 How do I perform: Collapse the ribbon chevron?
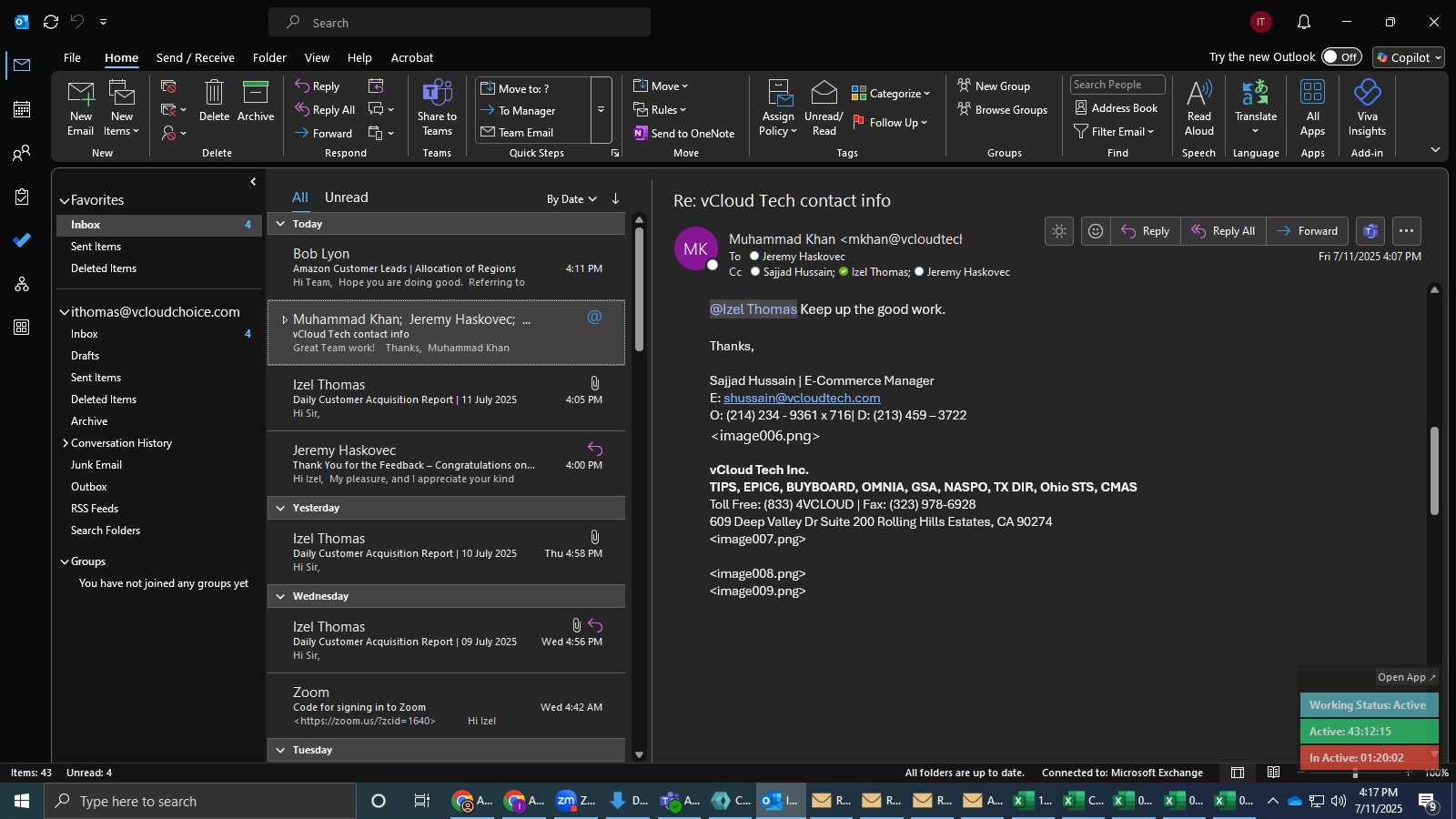click(1435, 150)
